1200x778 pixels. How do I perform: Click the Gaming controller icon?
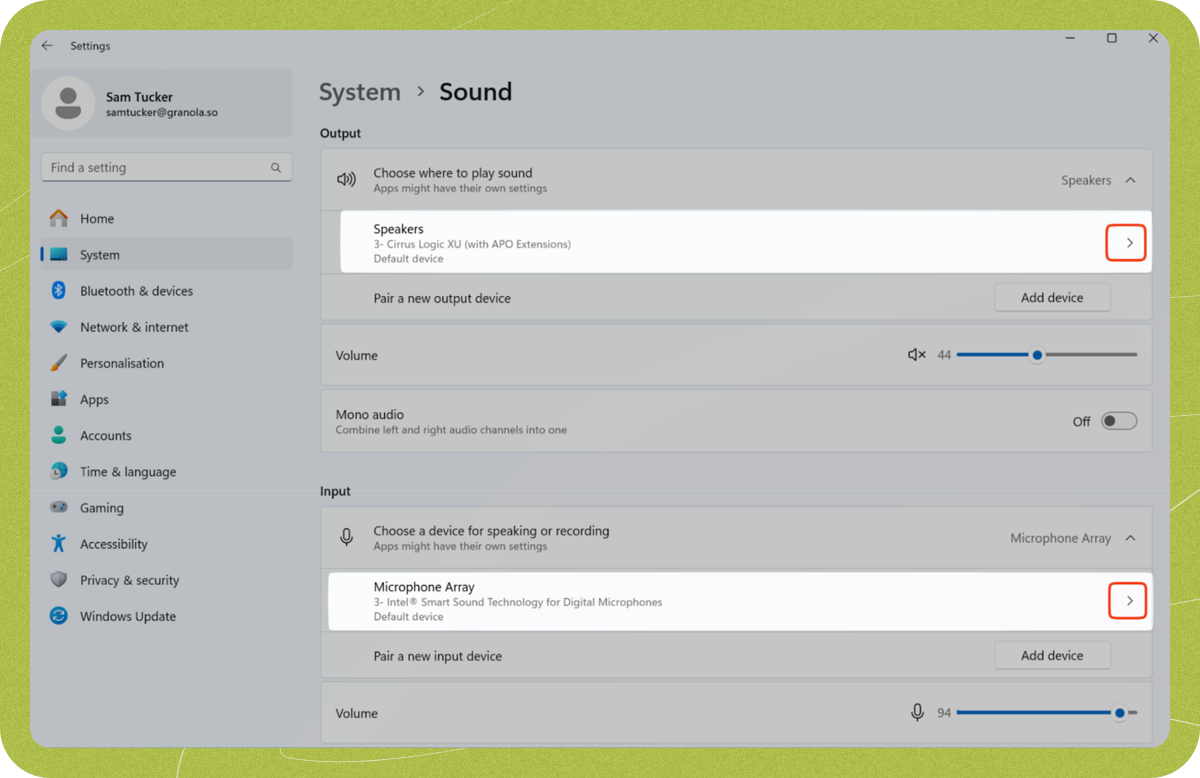click(59, 507)
